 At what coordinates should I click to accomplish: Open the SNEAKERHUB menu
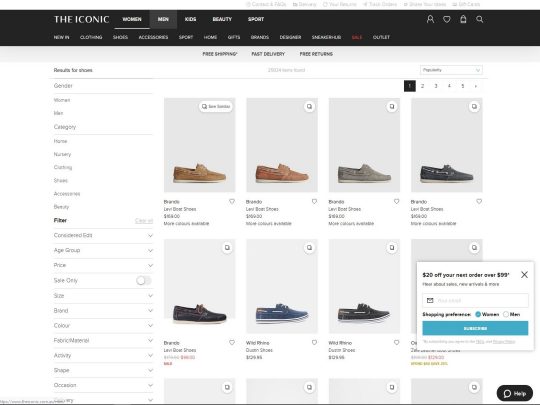pos(326,37)
